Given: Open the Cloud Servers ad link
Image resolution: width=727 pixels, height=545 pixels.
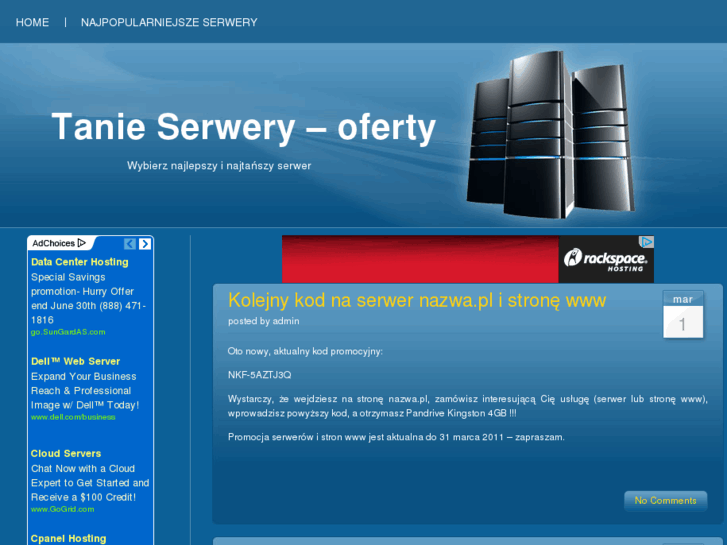Looking at the screenshot, I should (x=66, y=453).
